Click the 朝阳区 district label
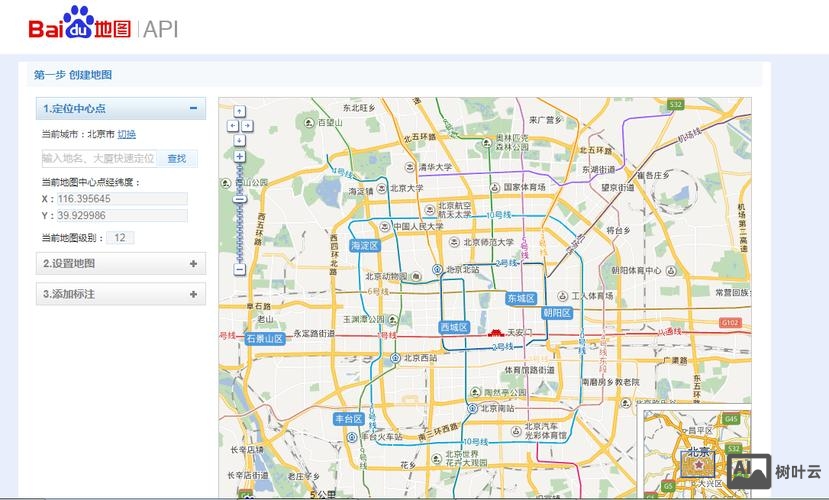The height and width of the screenshot is (500, 829). 557,313
